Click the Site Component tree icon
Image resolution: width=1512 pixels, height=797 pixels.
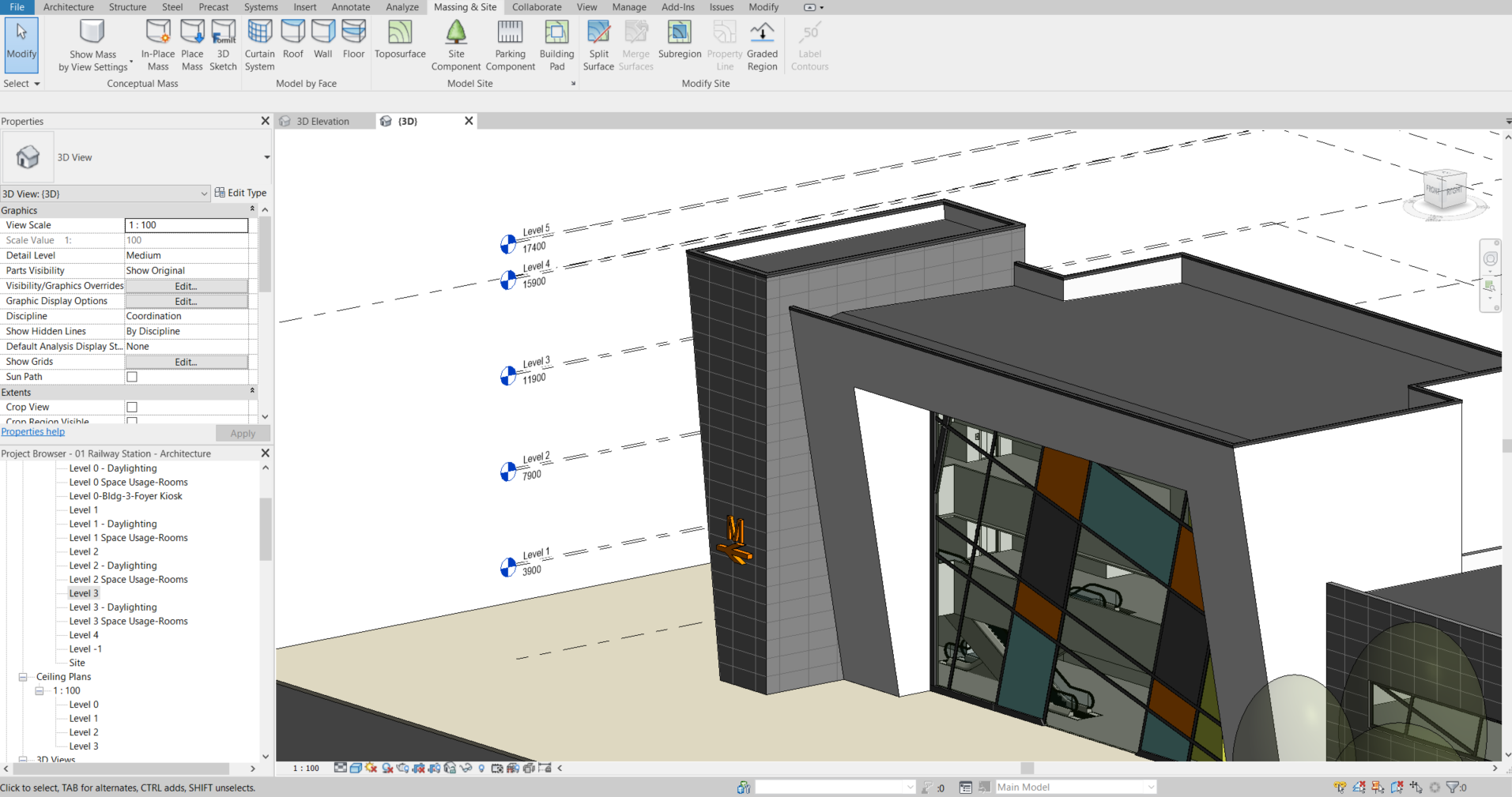[456, 33]
